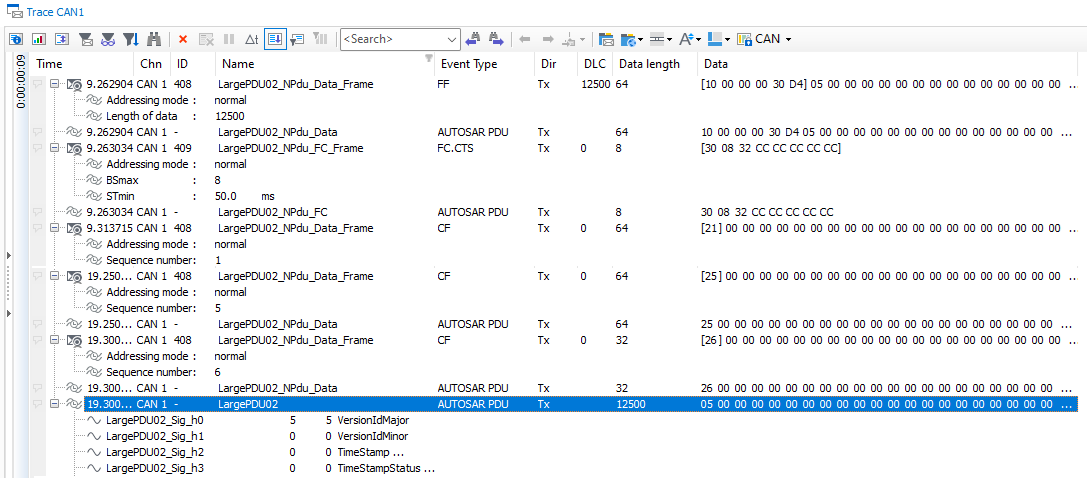The height and width of the screenshot is (481, 1087).
Task: Open the statistics bar chart toolbar icon
Action: 39,40
